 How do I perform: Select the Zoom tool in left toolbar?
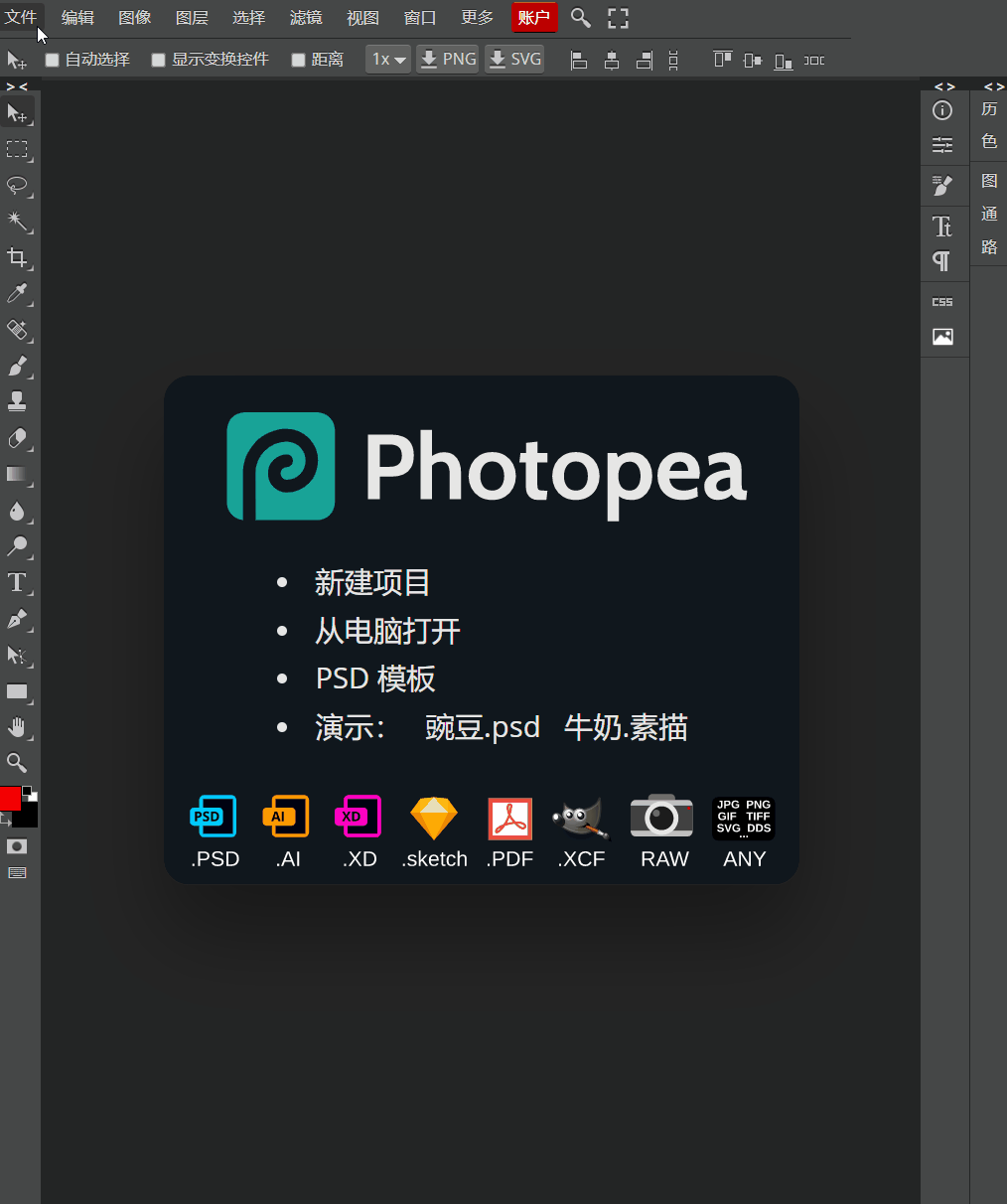17,763
